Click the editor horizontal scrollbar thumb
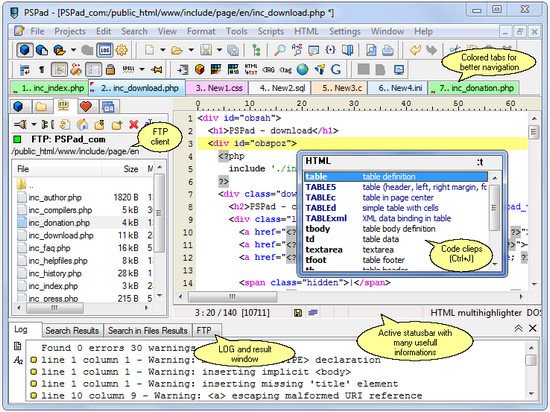 pos(232,297)
